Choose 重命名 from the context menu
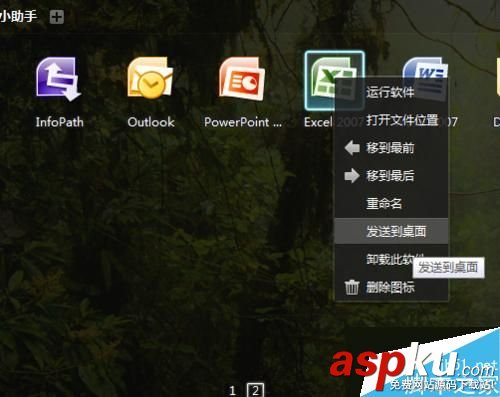This screenshot has height=397, width=500. pyautogui.click(x=391, y=203)
